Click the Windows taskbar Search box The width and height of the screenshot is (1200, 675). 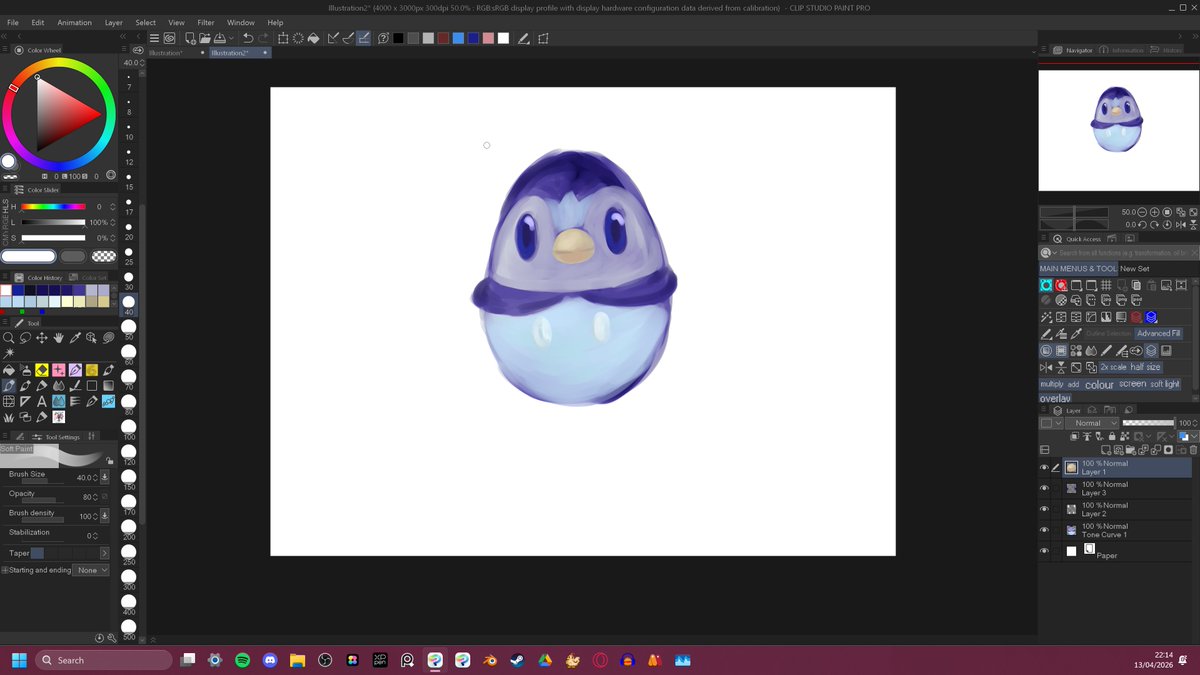104,660
